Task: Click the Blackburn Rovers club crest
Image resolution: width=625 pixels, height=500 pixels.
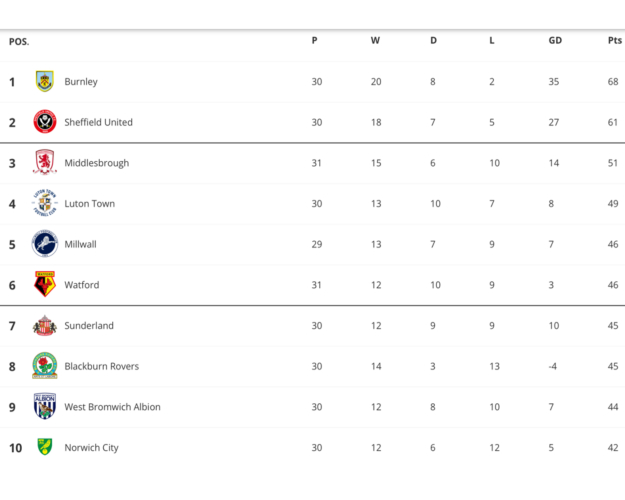Action: (x=45, y=366)
